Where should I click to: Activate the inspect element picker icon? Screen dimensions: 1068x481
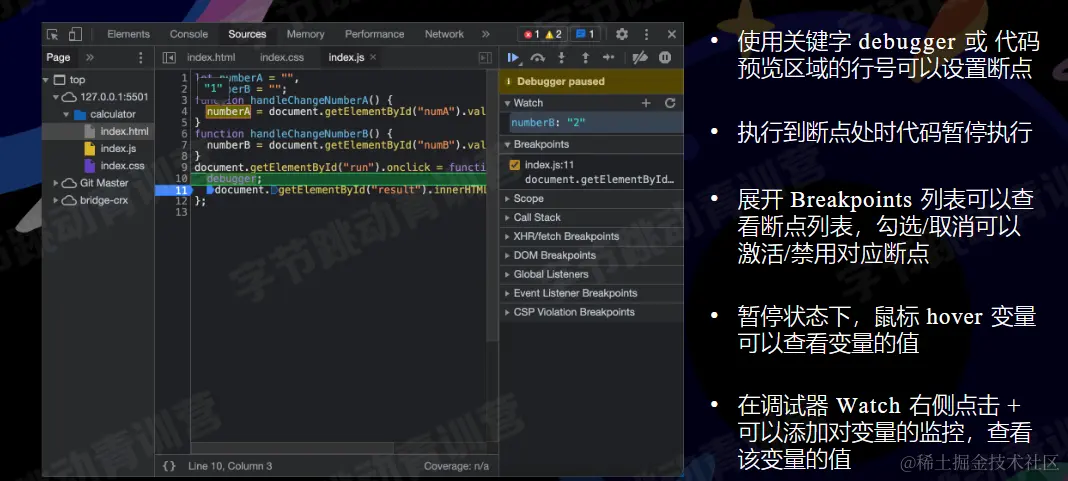click(x=53, y=34)
